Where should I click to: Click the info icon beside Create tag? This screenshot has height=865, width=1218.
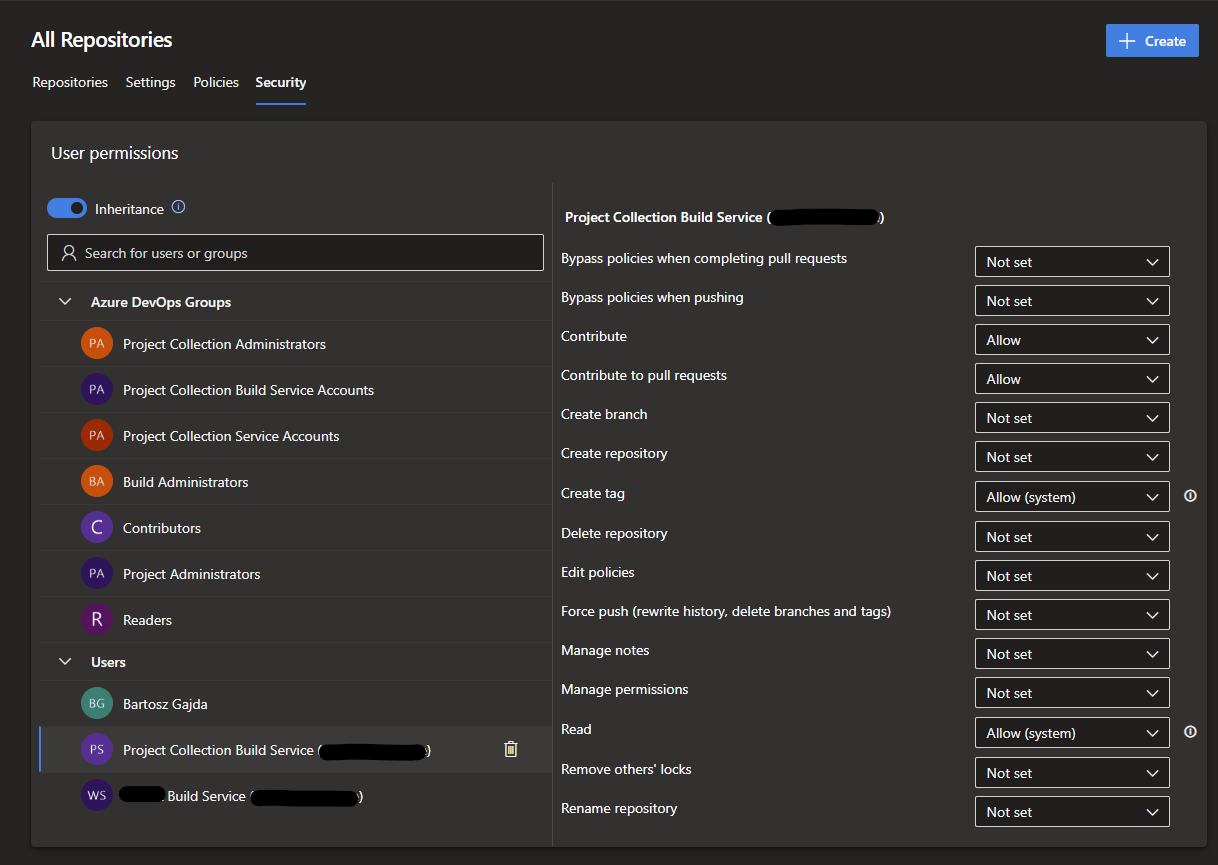click(1190, 496)
